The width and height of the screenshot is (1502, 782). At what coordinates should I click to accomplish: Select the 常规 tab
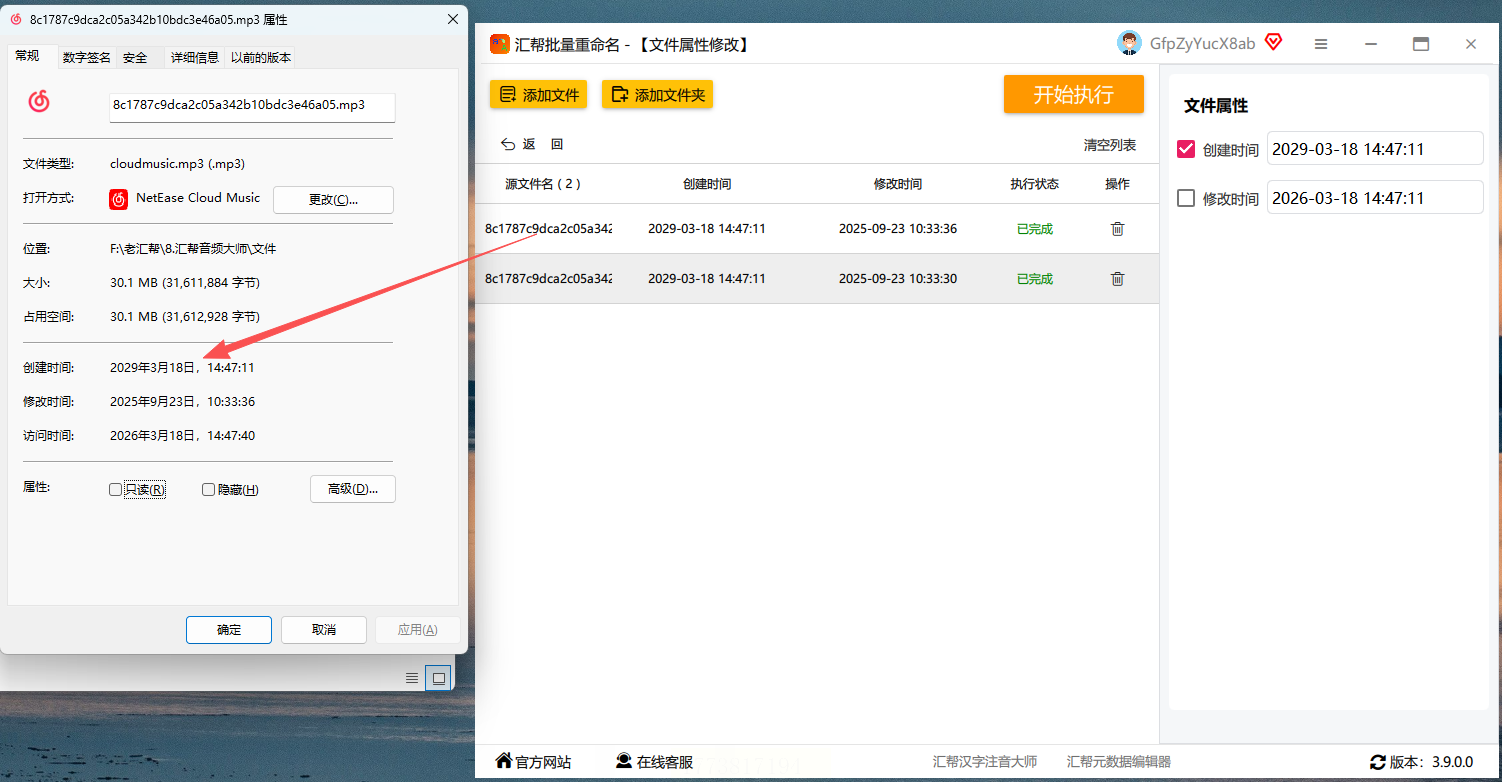(27, 56)
